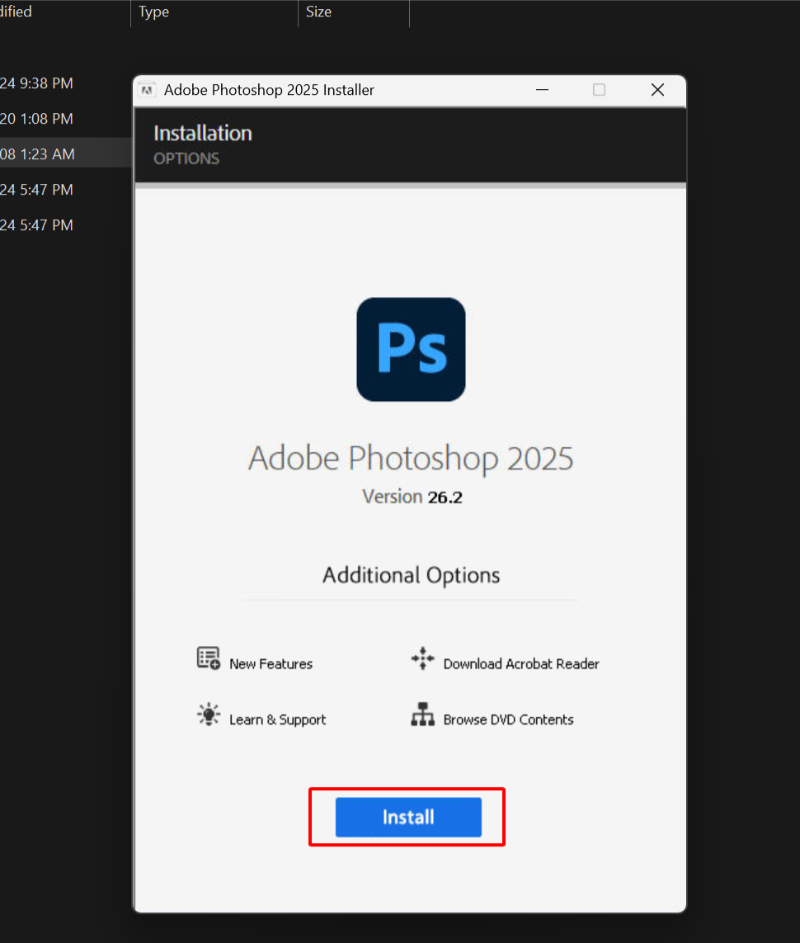
Task: Open the Browse DVD Contents text link
Action: tap(508, 720)
